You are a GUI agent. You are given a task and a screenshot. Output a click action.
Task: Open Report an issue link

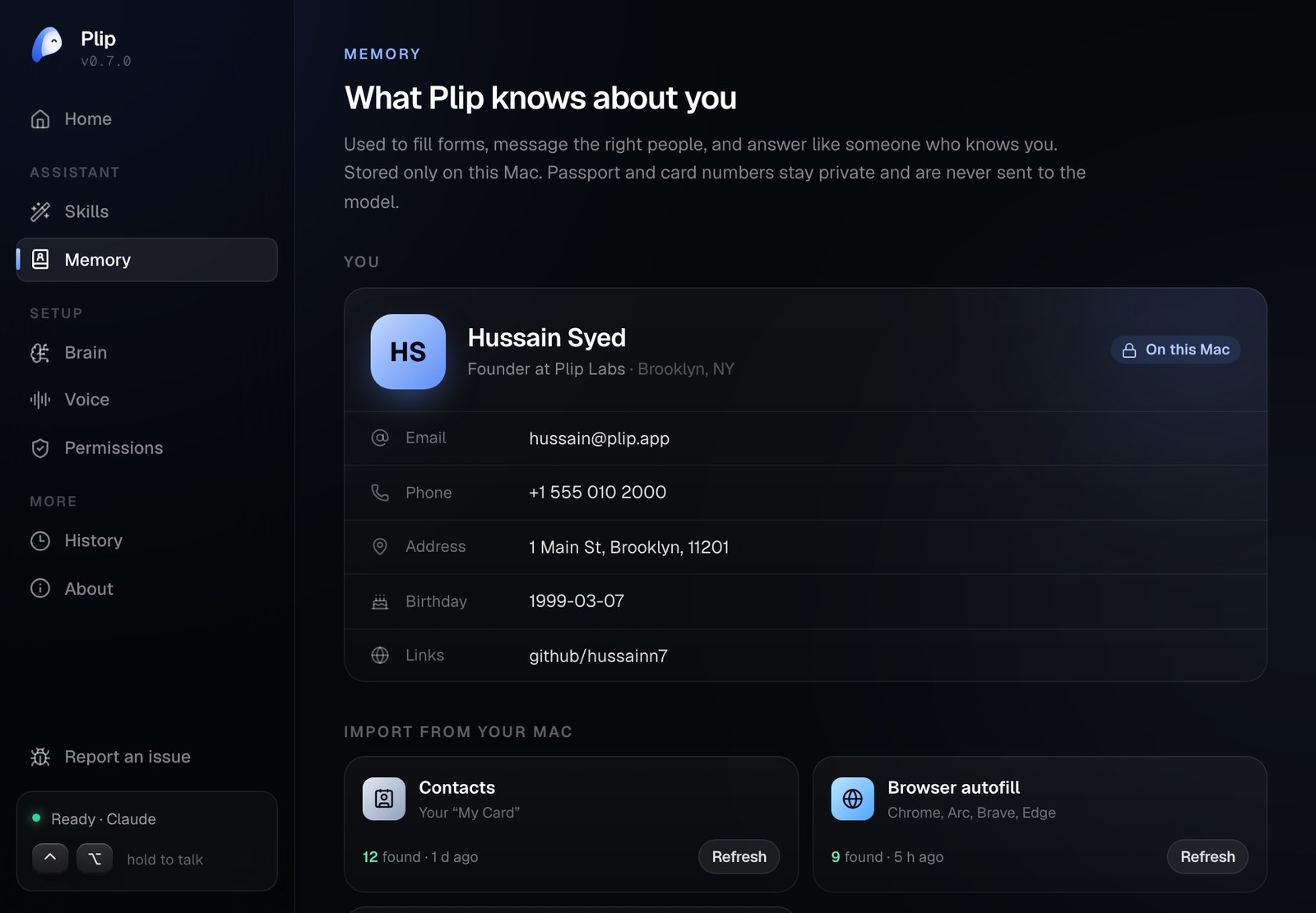coord(146,757)
